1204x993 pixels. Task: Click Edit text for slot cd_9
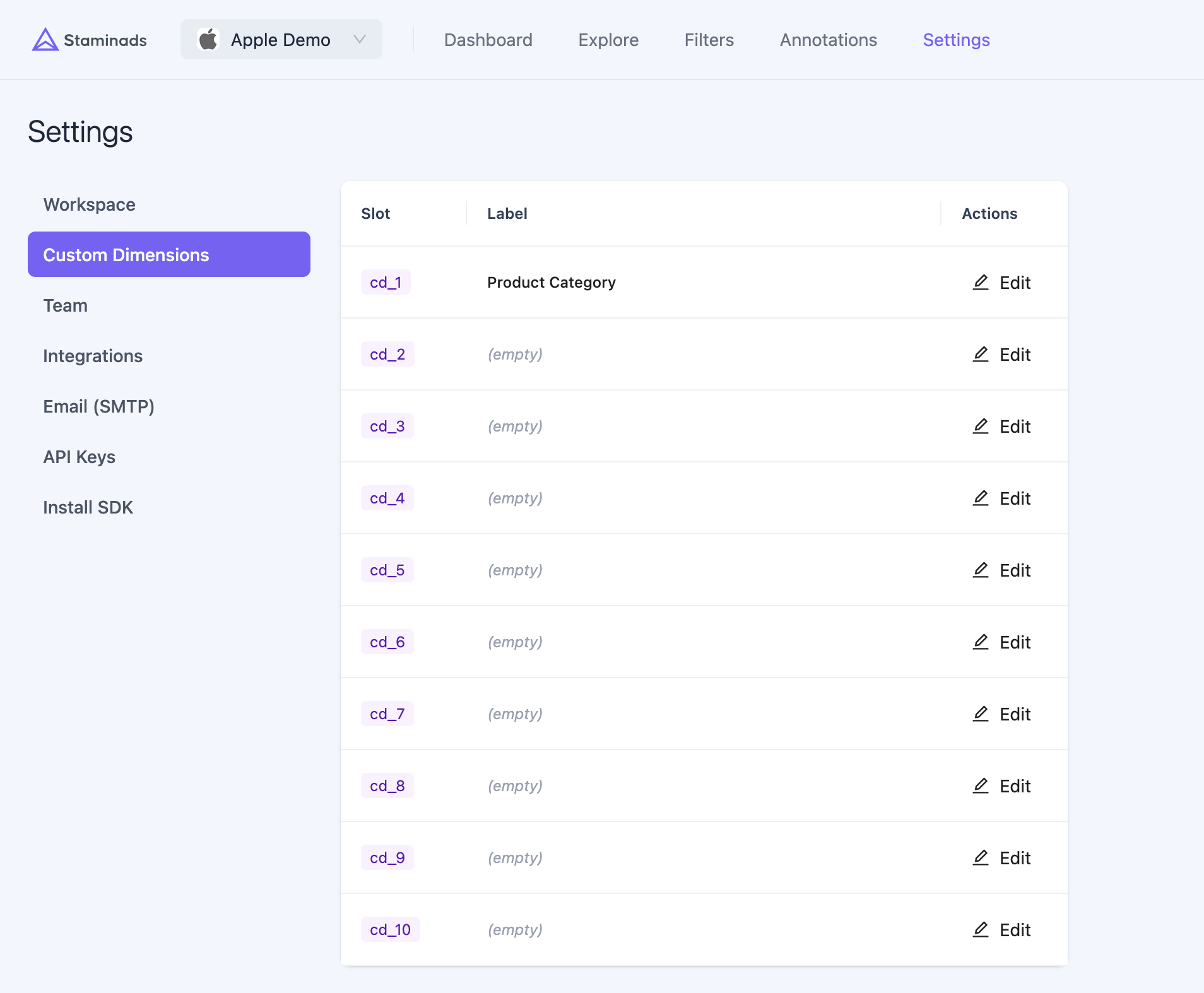click(x=1015, y=858)
